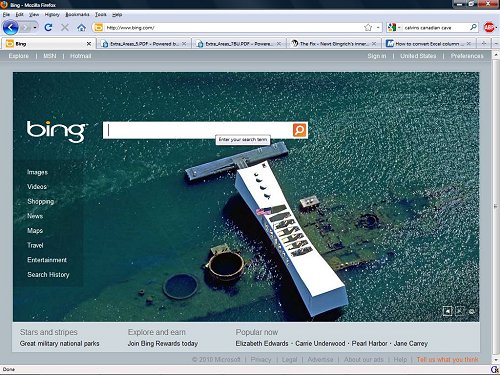
Task: Open the address bar history dropdown
Action: tap(378, 28)
